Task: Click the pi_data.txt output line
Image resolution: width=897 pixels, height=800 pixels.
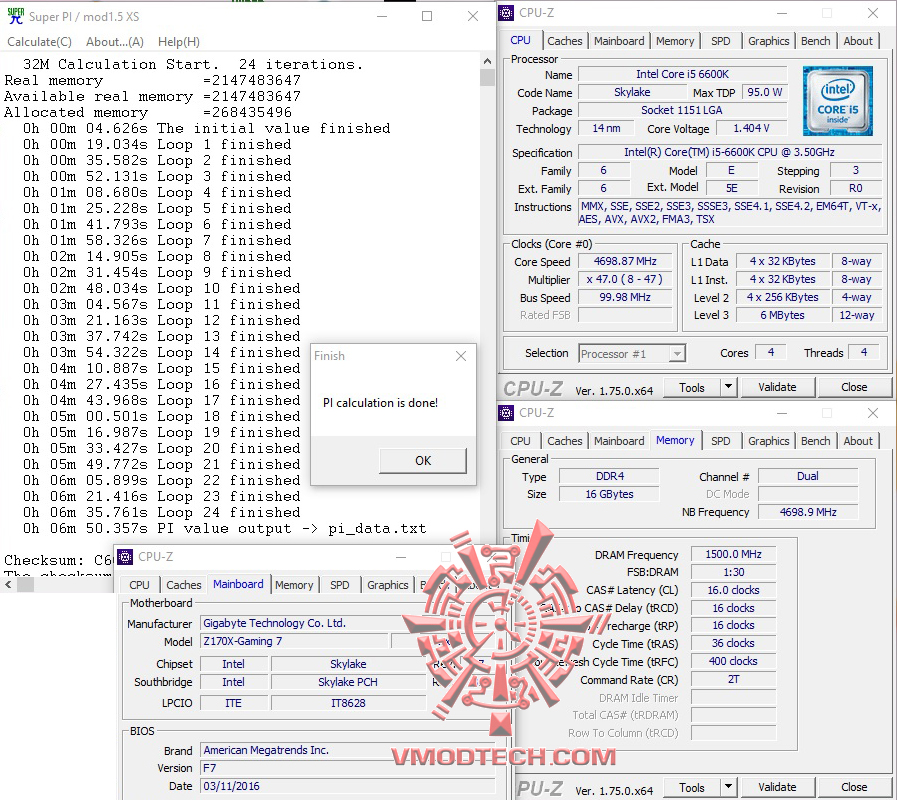Action: tap(224, 529)
